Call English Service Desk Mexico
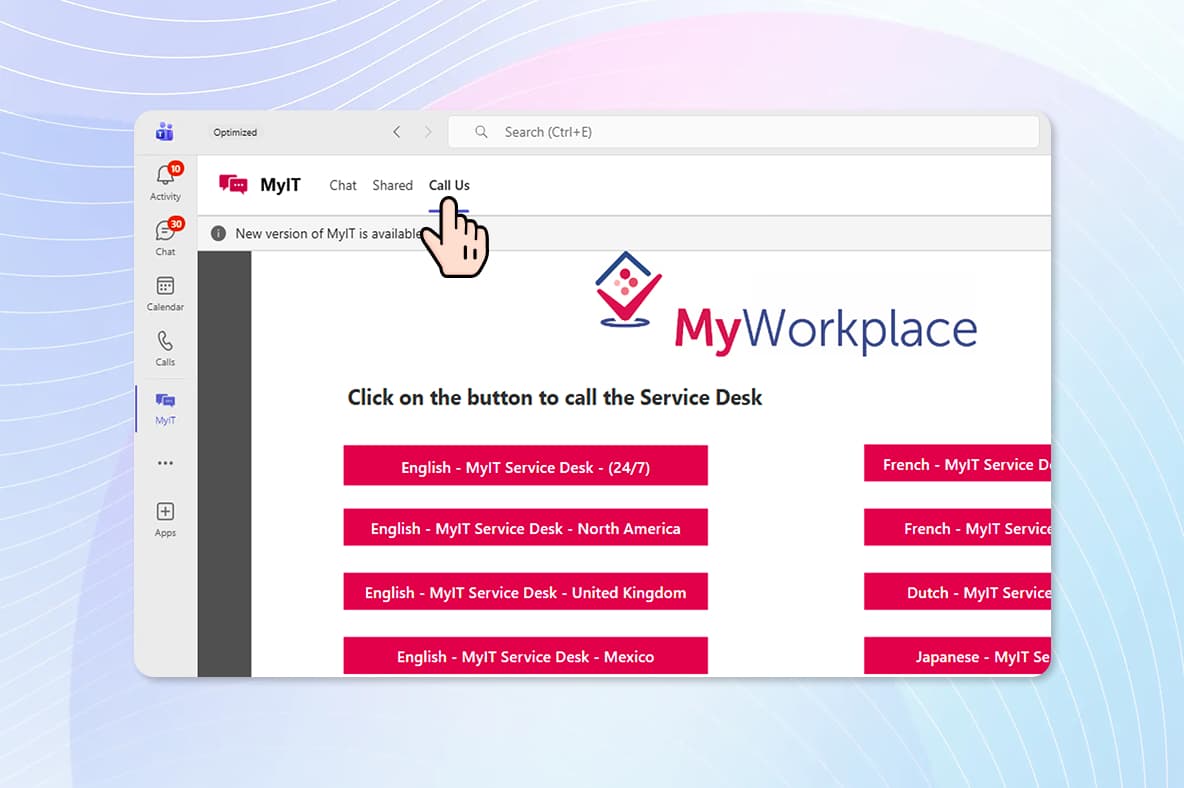Screen dimensions: 1184x788 coord(526,656)
